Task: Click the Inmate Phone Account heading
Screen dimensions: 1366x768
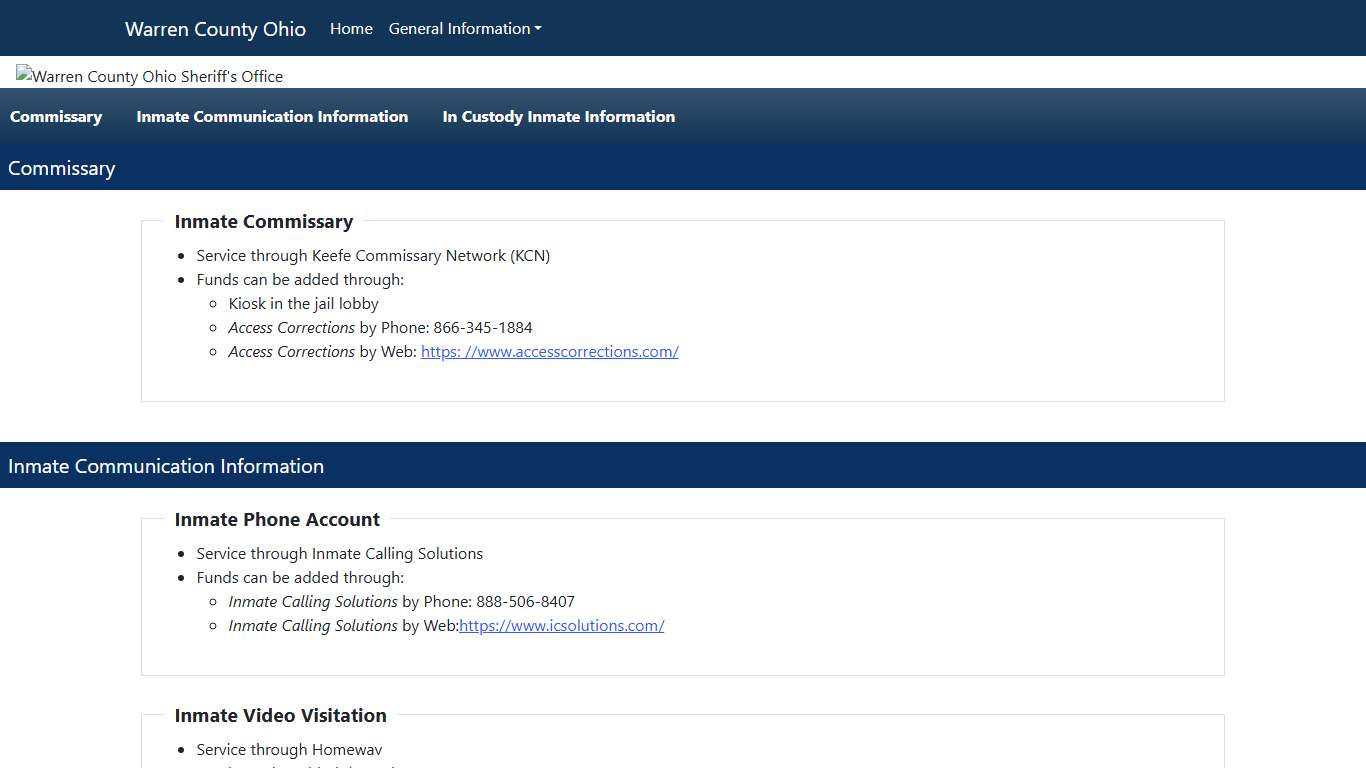Action: (277, 520)
